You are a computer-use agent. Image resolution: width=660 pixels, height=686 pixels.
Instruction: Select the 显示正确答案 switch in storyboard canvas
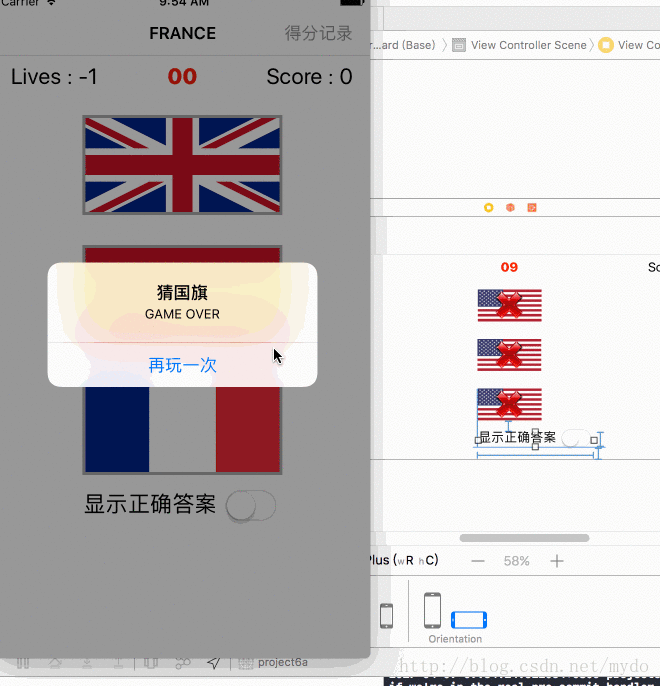coord(575,438)
